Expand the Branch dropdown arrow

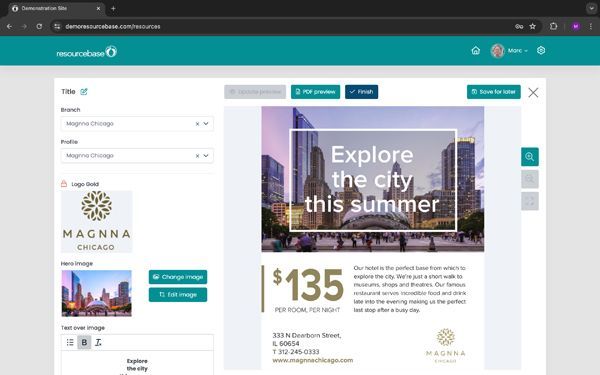206,124
